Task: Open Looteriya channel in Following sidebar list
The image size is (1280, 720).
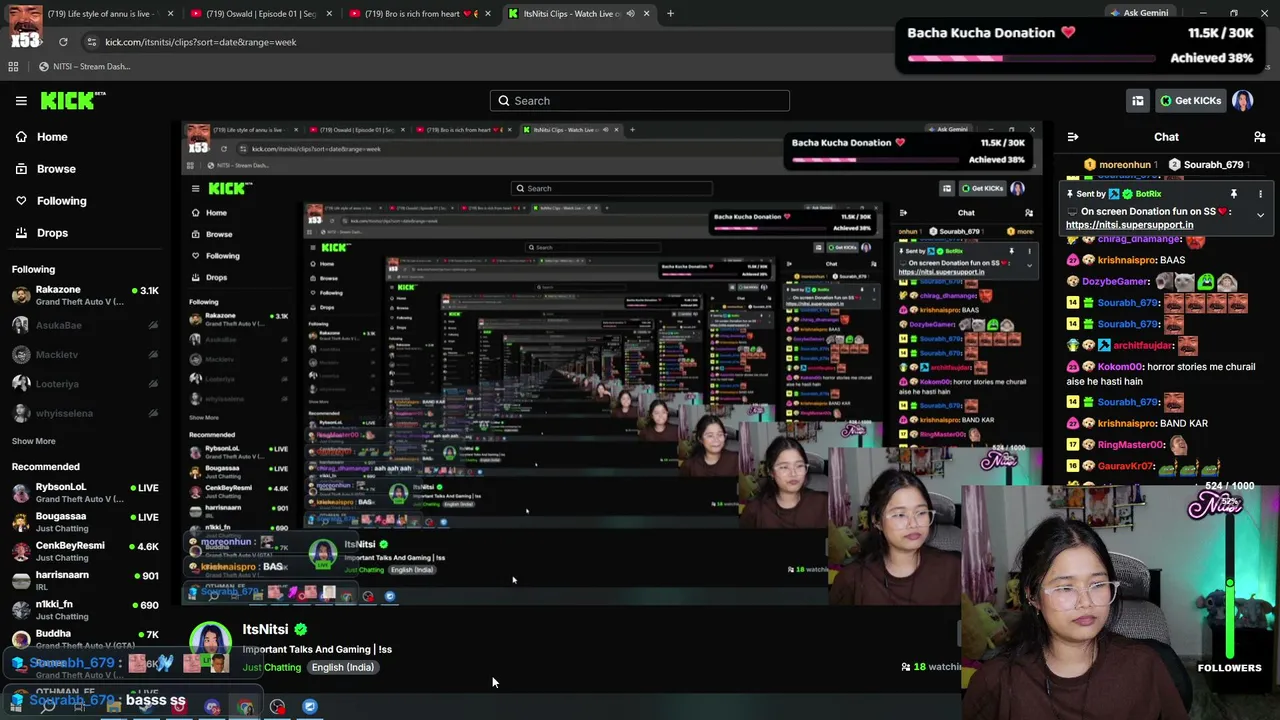Action: click(85, 384)
